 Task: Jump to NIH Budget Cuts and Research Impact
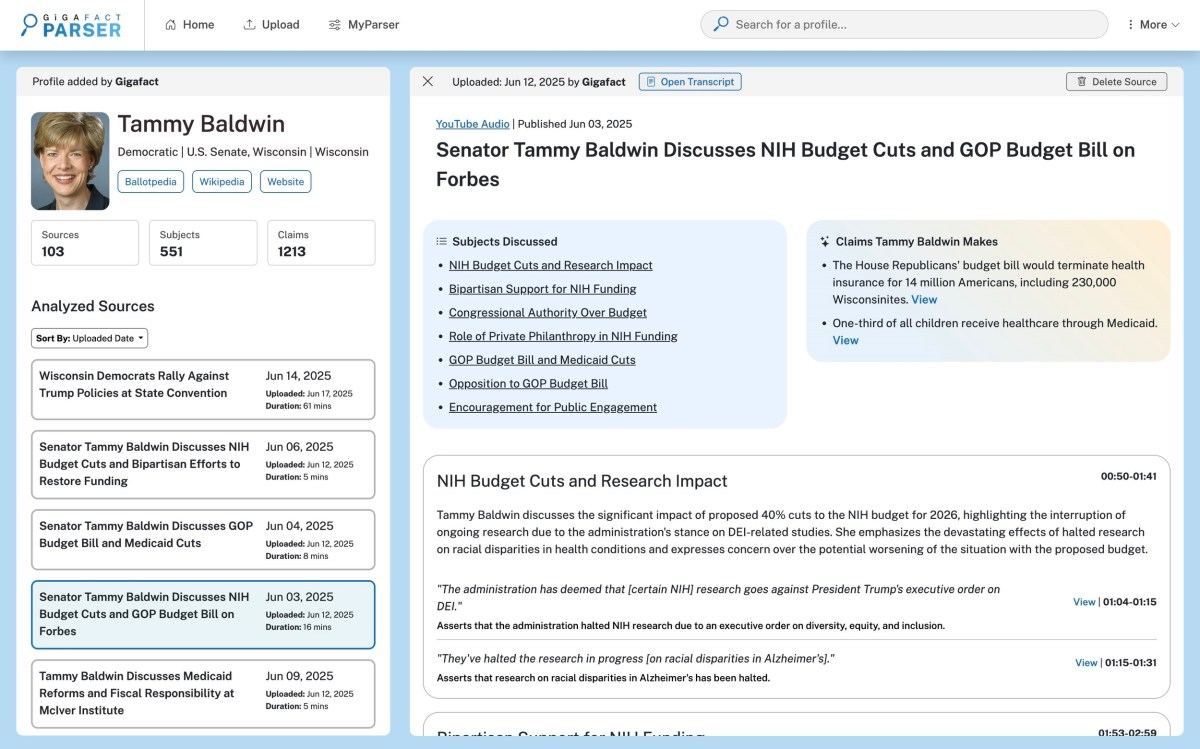551,265
